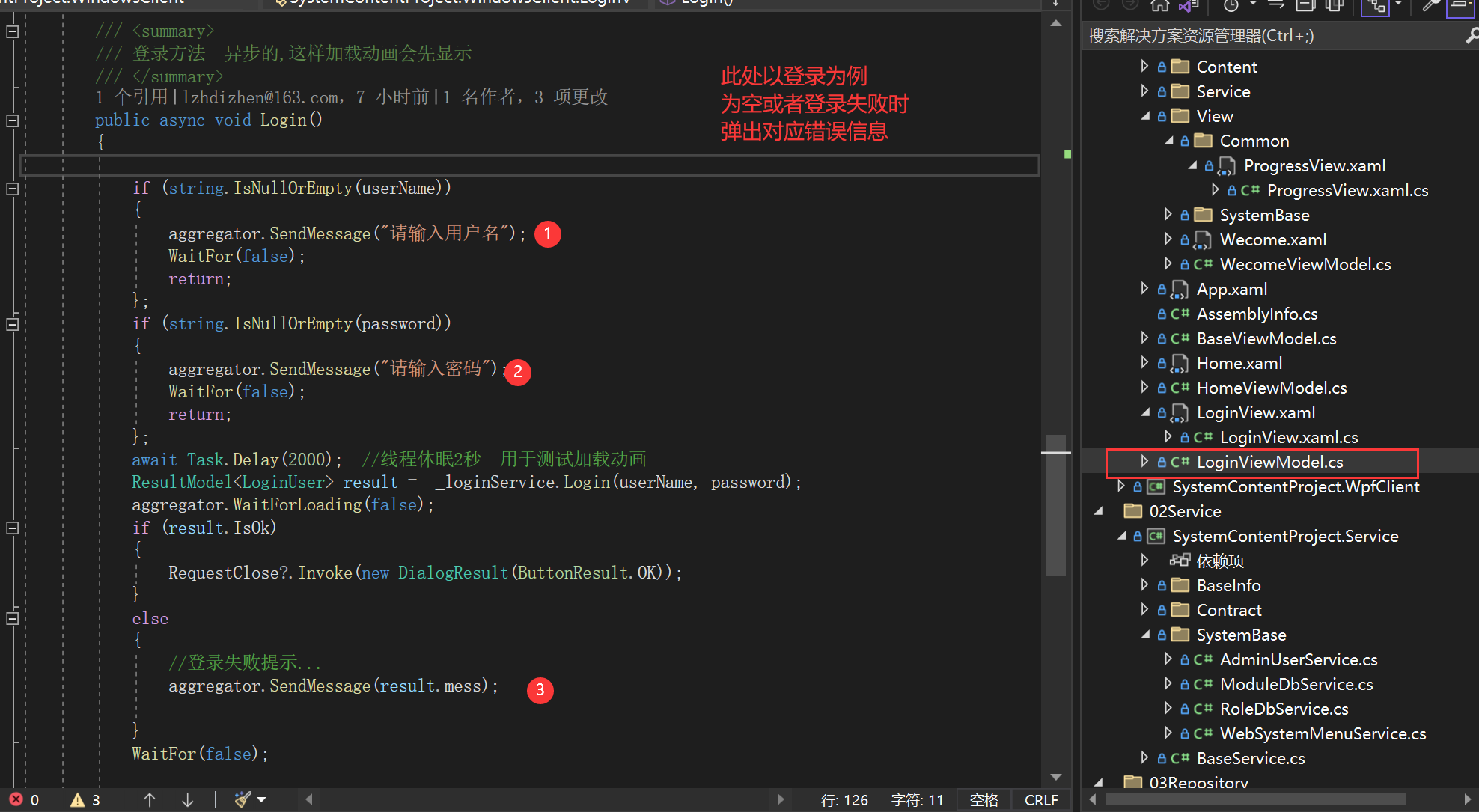
Task: Toggle the nested view tree icon in toolbar
Action: pyautogui.click(x=1375, y=6)
